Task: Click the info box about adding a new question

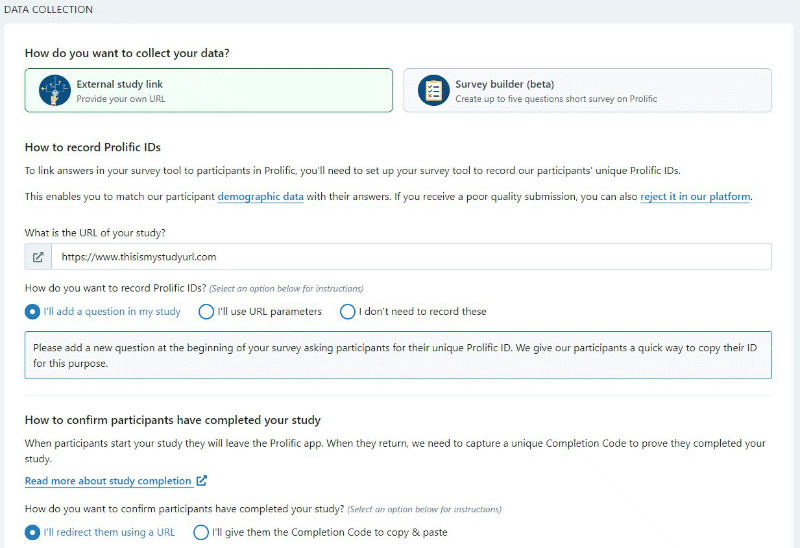Action: point(398,355)
